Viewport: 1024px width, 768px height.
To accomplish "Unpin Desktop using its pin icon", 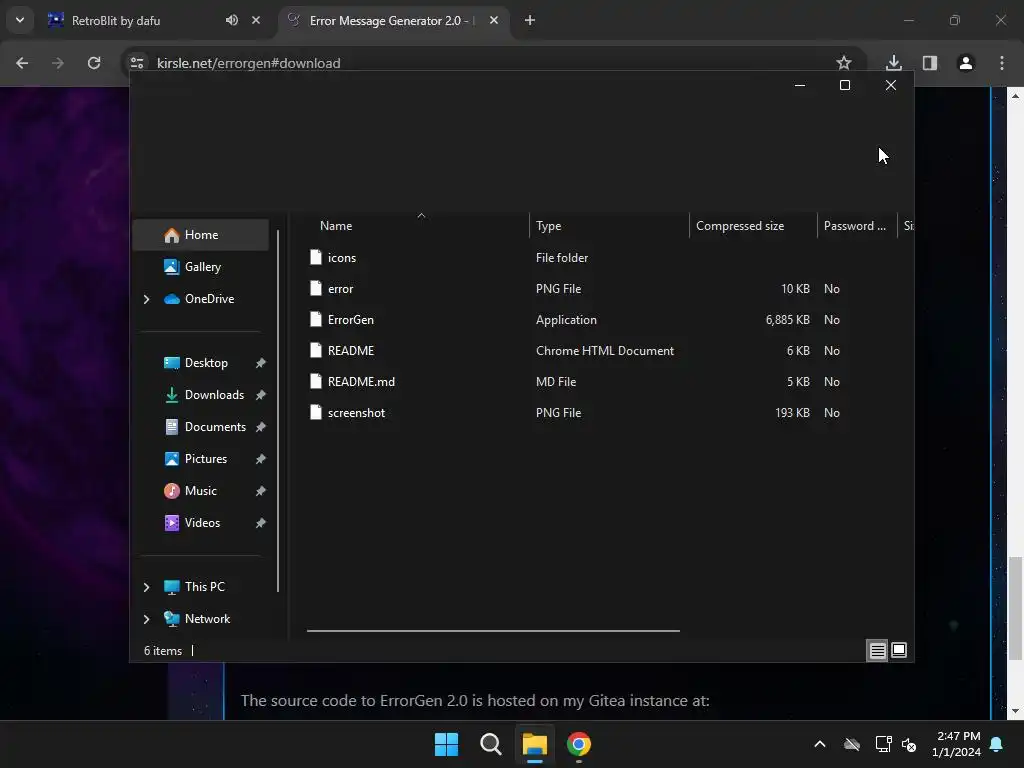I will click(261, 362).
